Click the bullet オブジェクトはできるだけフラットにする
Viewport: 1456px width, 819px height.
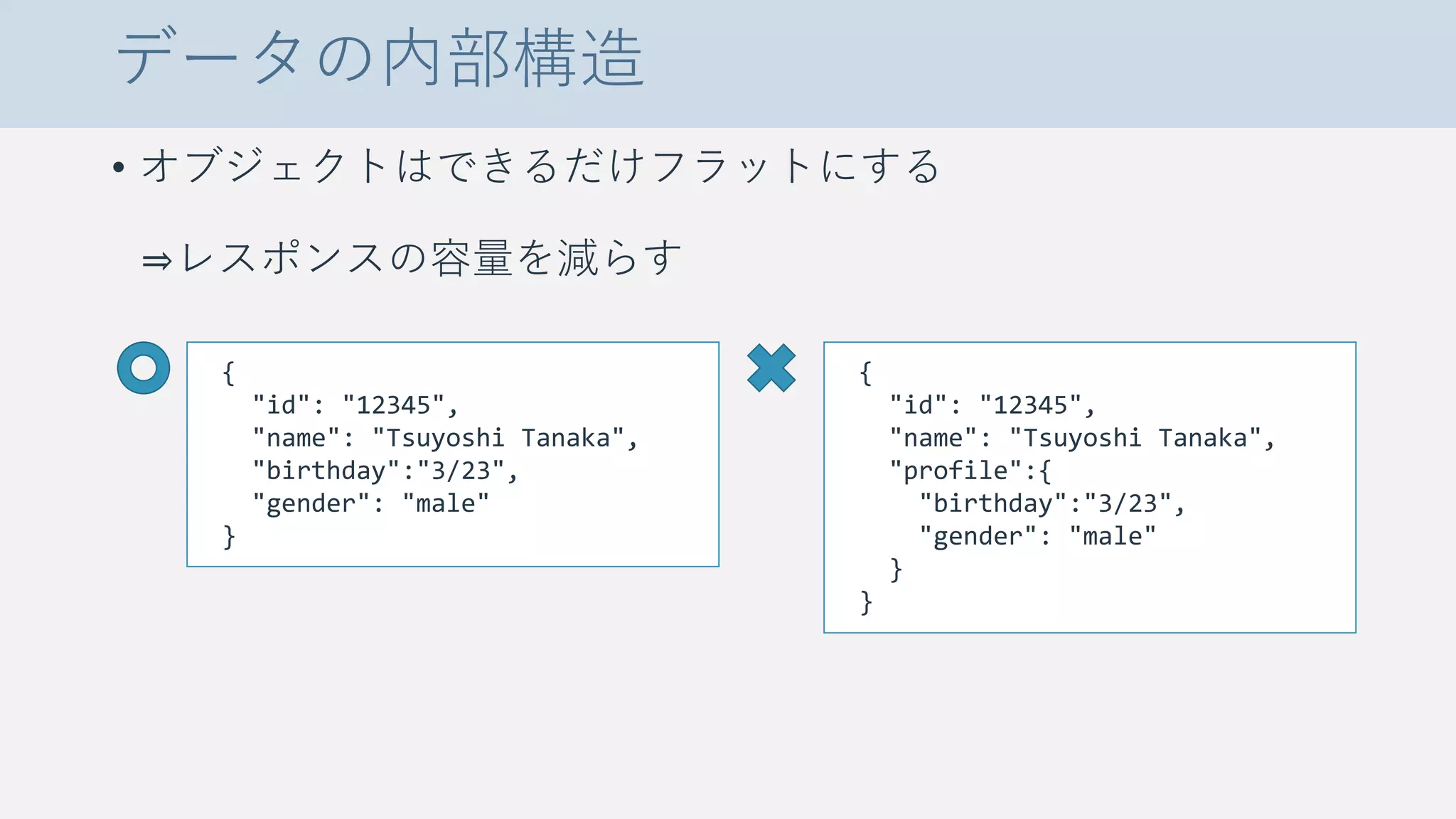click(x=540, y=166)
